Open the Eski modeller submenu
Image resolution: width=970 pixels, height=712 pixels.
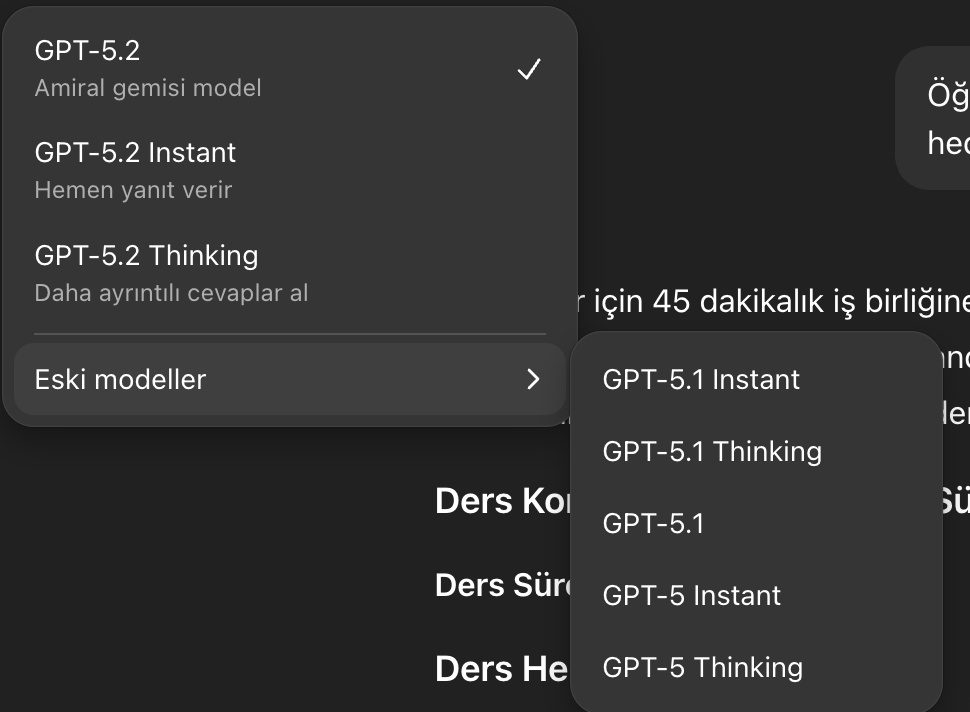[290, 379]
